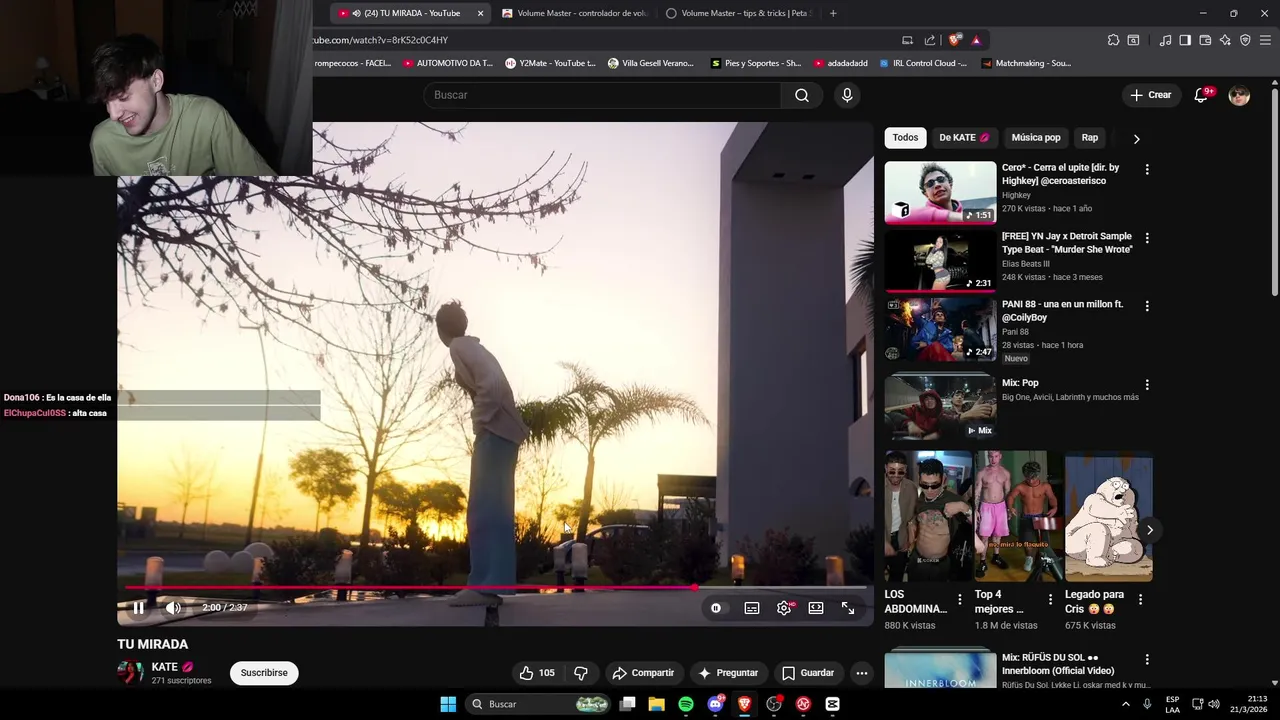Close the TU MIRADA YouTube tab
The image size is (1280, 720).
[x=480, y=13]
